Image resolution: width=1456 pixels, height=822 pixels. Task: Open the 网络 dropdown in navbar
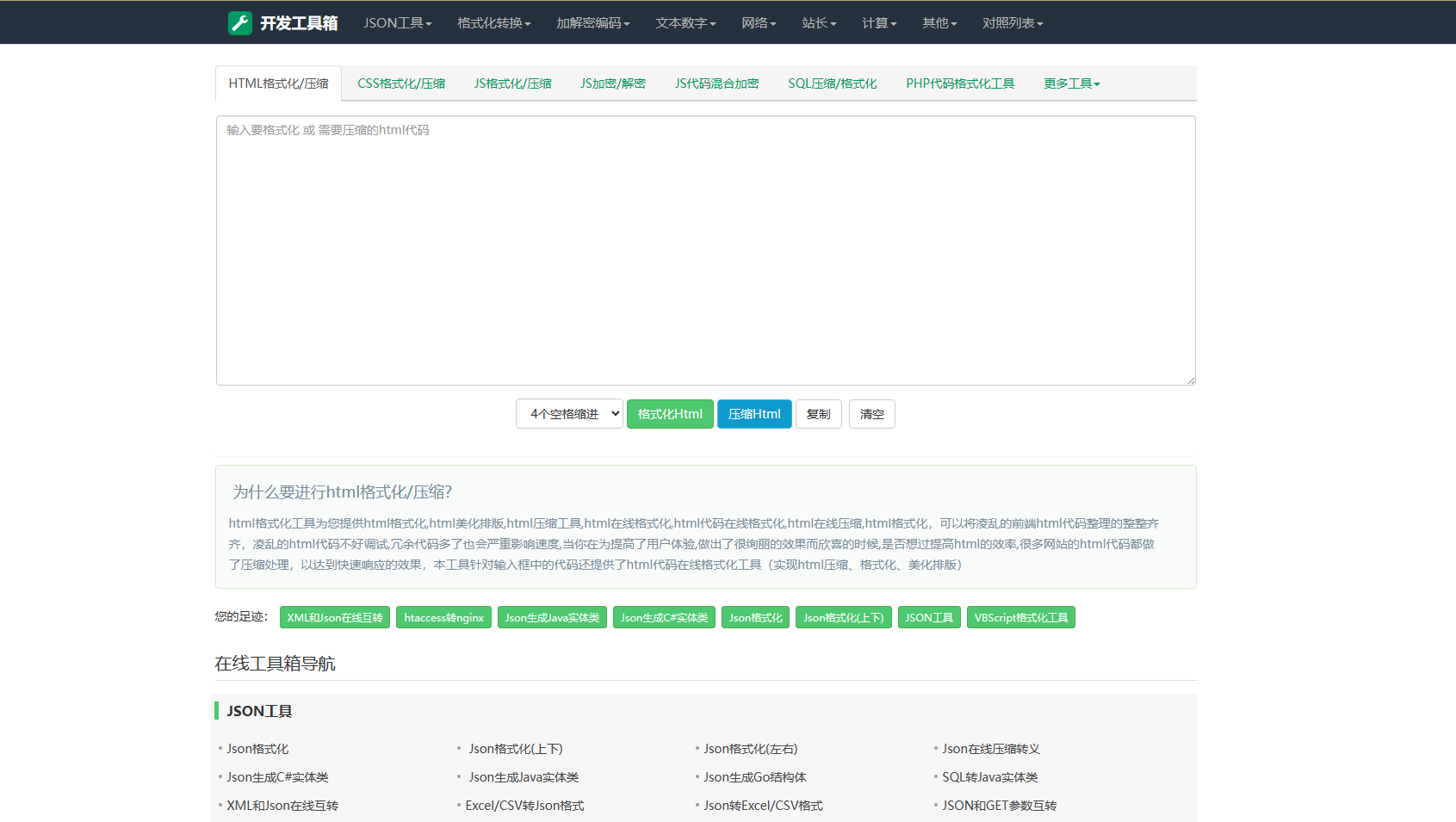tap(759, 23)
